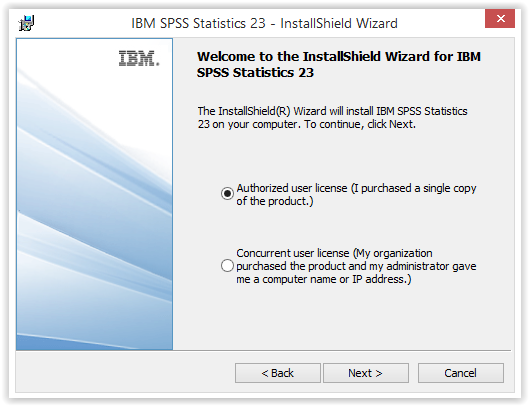
Task: Click the 'Welcome to the InstallShield Wizard' heading
Action: click(339, 64)
